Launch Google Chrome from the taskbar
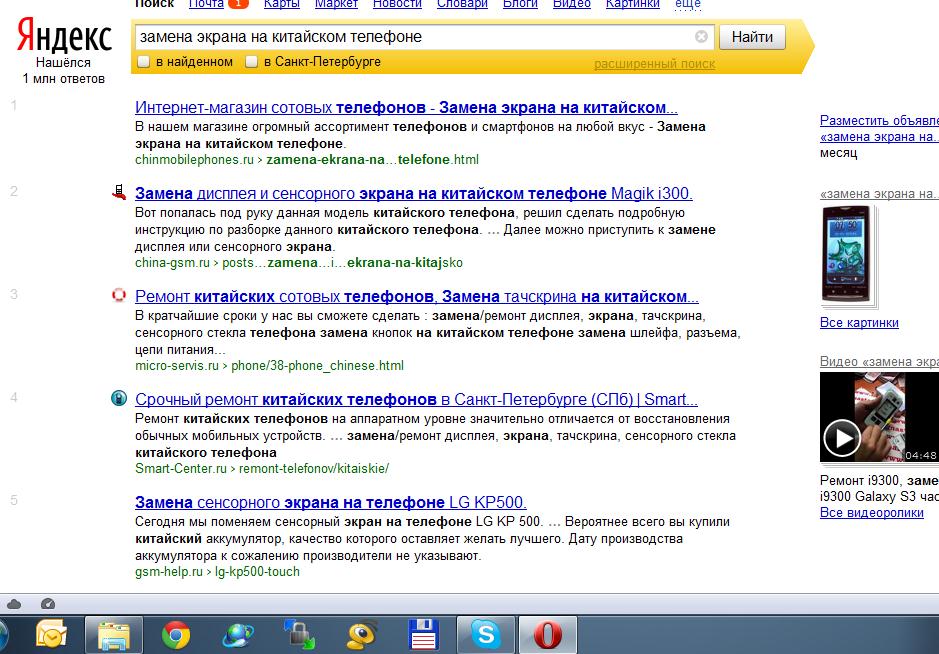This screenshot has height=654, width=939. [176, 635]
